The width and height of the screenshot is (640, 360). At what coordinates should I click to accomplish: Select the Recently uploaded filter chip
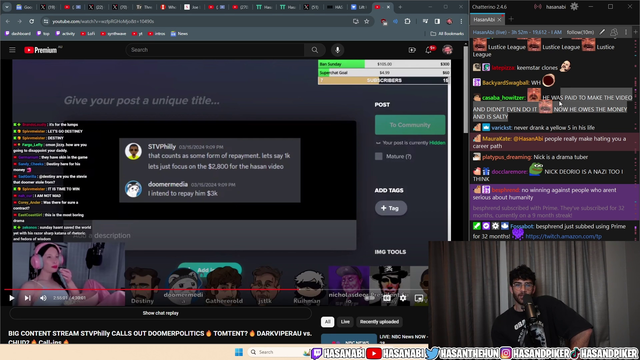(x=379, y=322)
